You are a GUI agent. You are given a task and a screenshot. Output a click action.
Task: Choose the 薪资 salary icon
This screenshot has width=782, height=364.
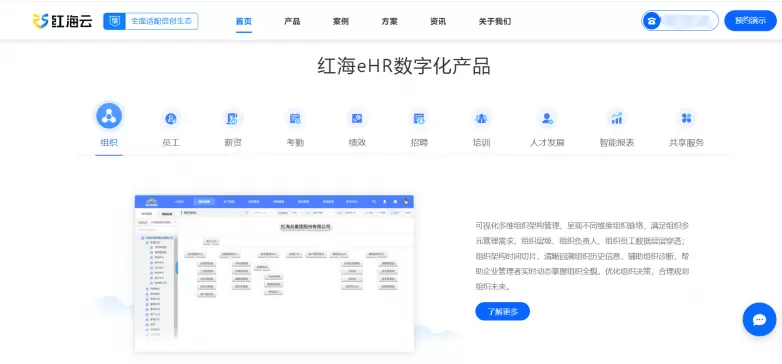tap(233, 118)
